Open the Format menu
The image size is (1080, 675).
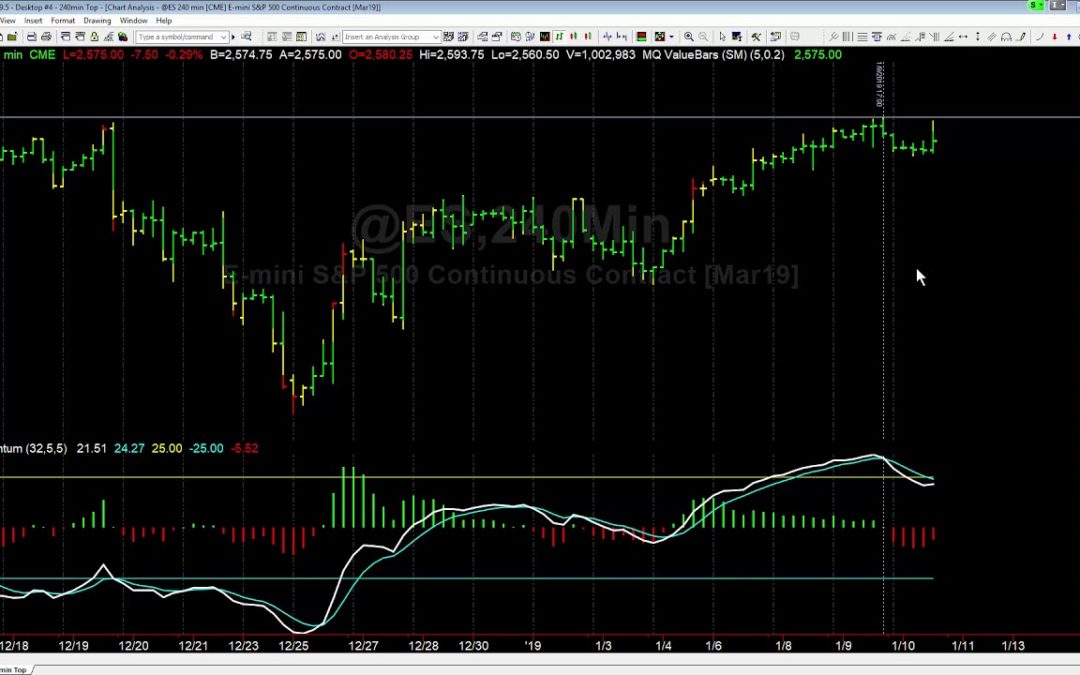(x=63, y=20)
